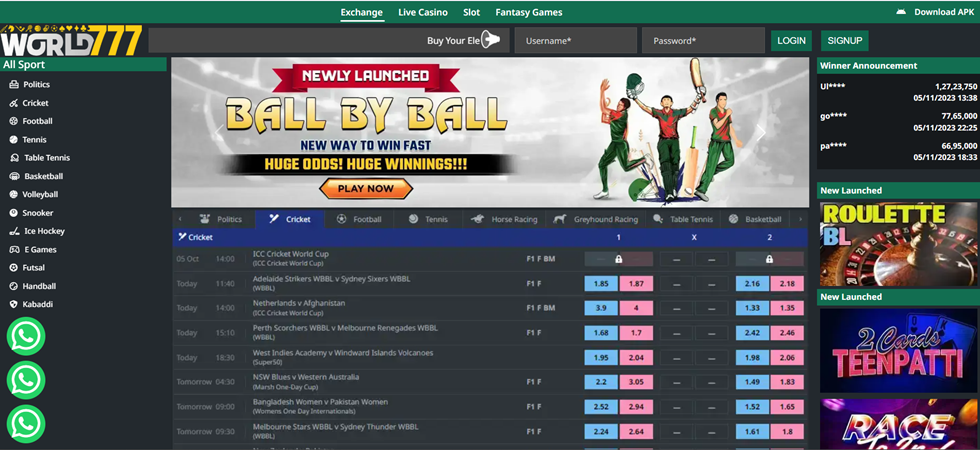Click the Snooker icon in the sidebar

pyautogui.click(x=13, y=213)
